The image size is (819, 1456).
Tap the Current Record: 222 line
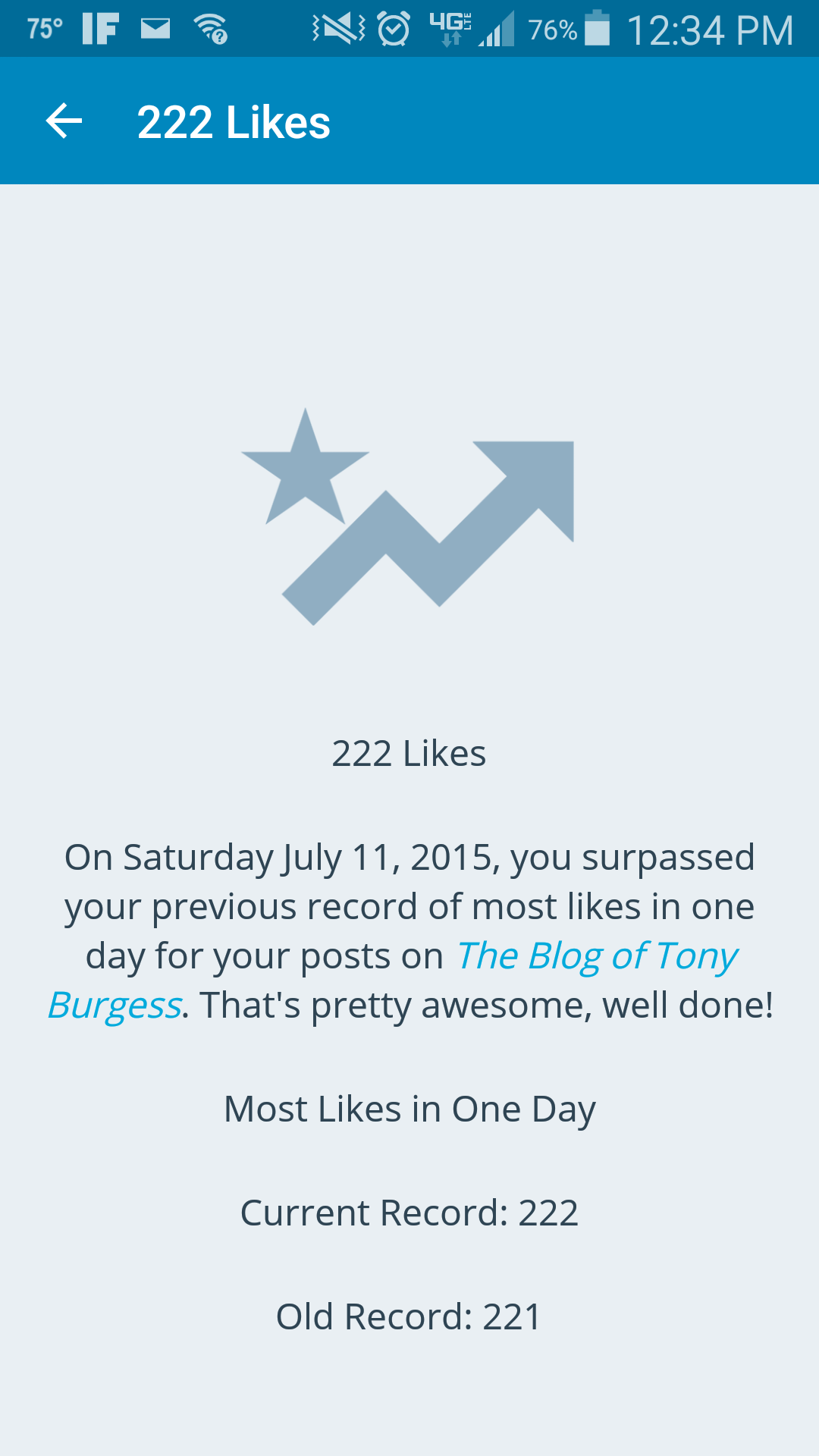pyautogui.click(x=409, y=1213)
